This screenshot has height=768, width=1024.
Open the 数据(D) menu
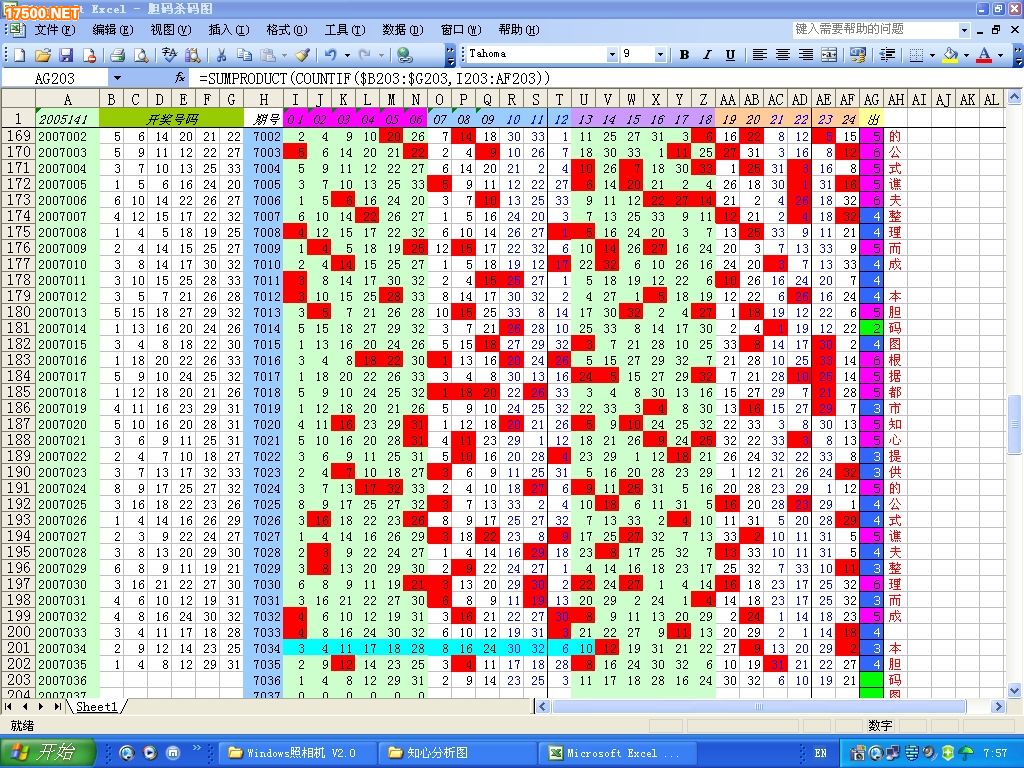pos(402,30)
